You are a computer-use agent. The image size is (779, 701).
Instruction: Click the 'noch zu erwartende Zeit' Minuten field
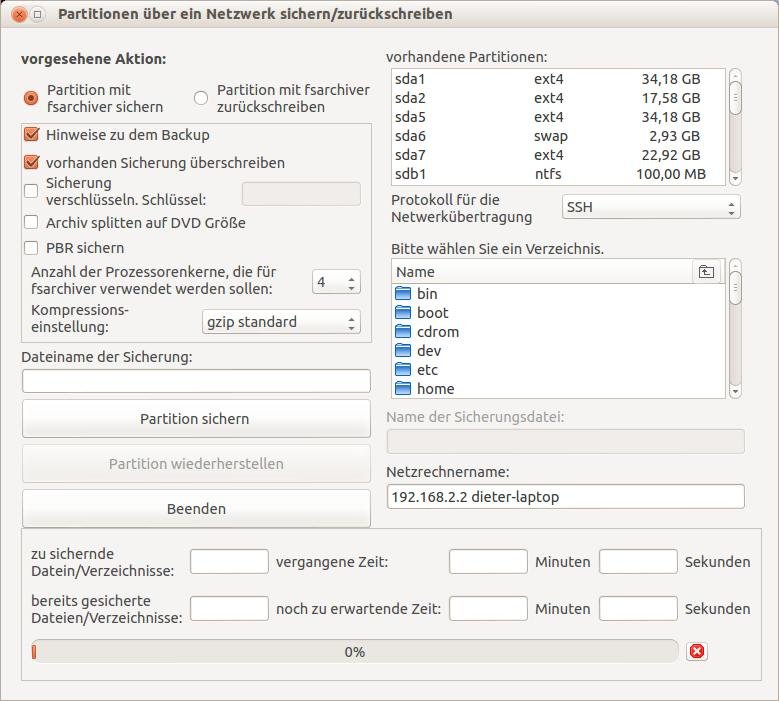pos(488,609)
